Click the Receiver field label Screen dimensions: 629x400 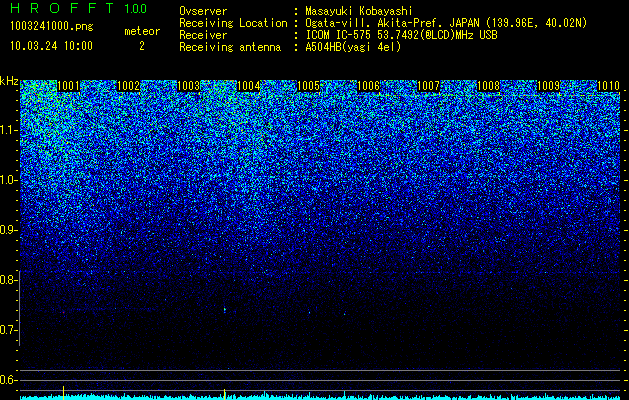click(x=203, y=35)
